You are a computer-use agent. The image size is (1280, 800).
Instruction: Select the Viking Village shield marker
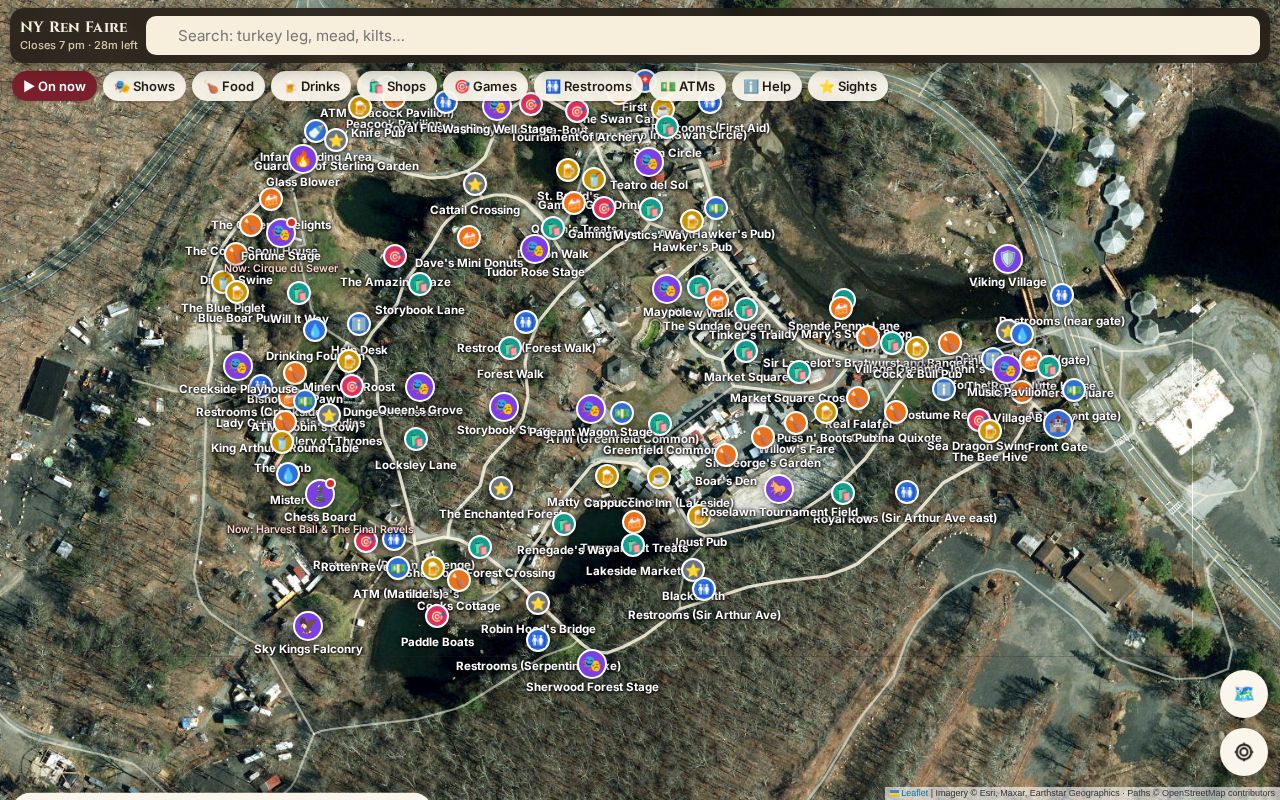[x=1007, y=259]
